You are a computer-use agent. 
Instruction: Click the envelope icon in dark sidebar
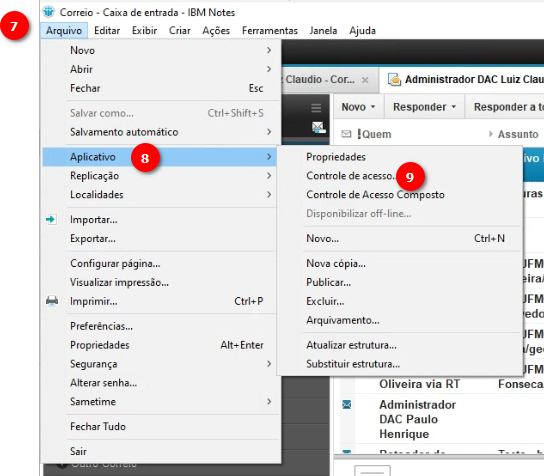318,127
